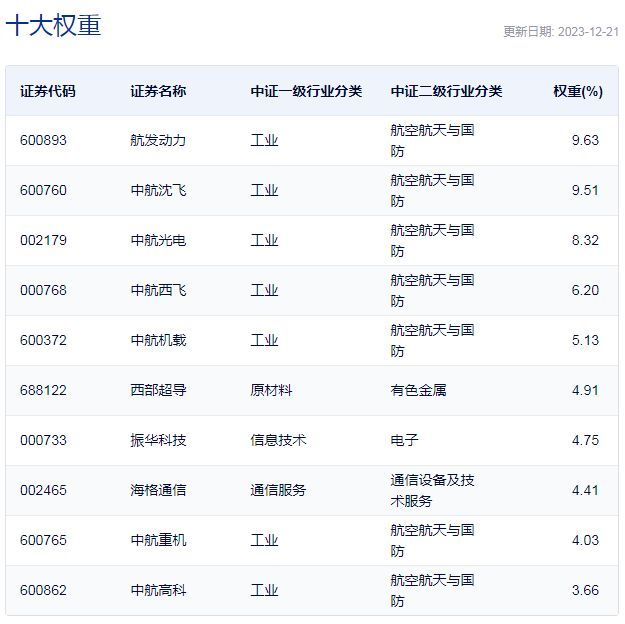Select security code 000768

[x=43, y=290]
